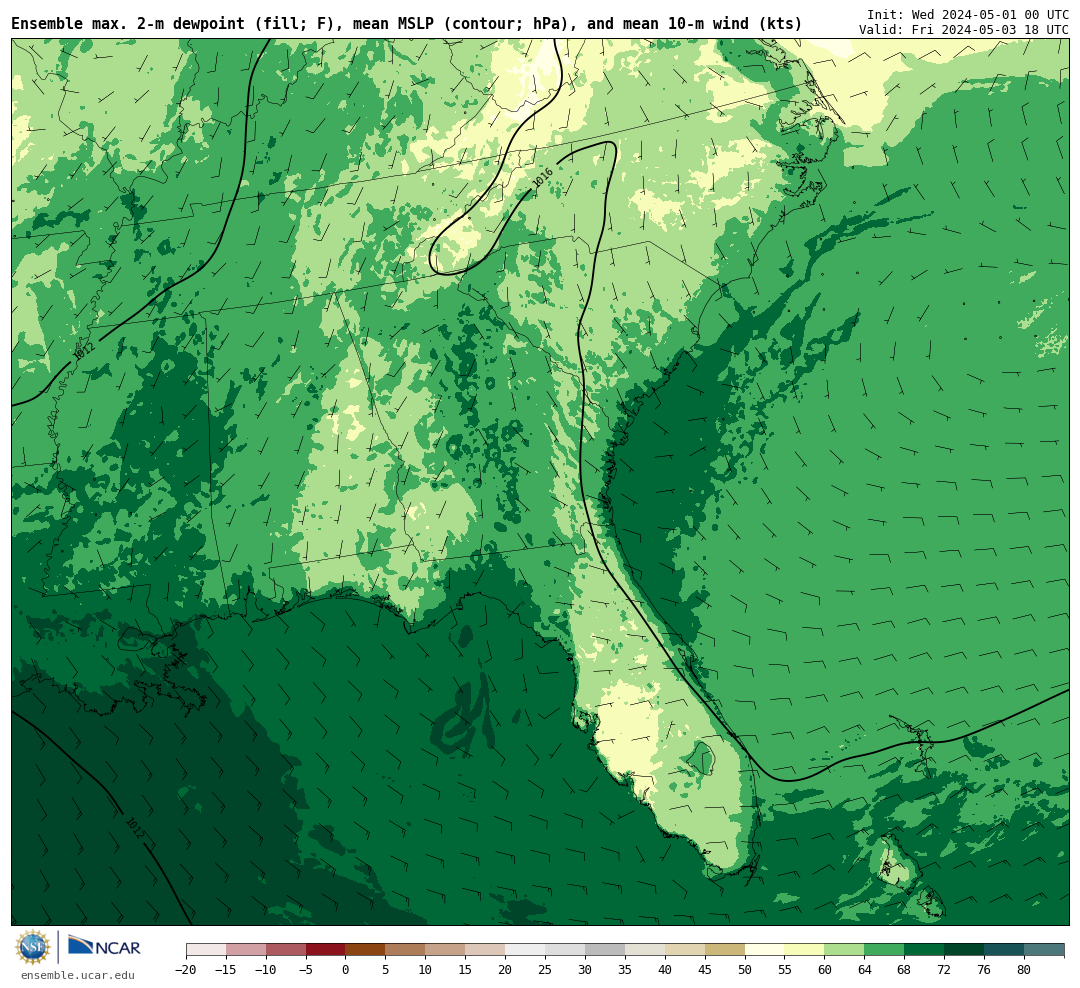Click the NSF circular logo
This screenshot has width=1080, height=988.
tap(33, 947)
